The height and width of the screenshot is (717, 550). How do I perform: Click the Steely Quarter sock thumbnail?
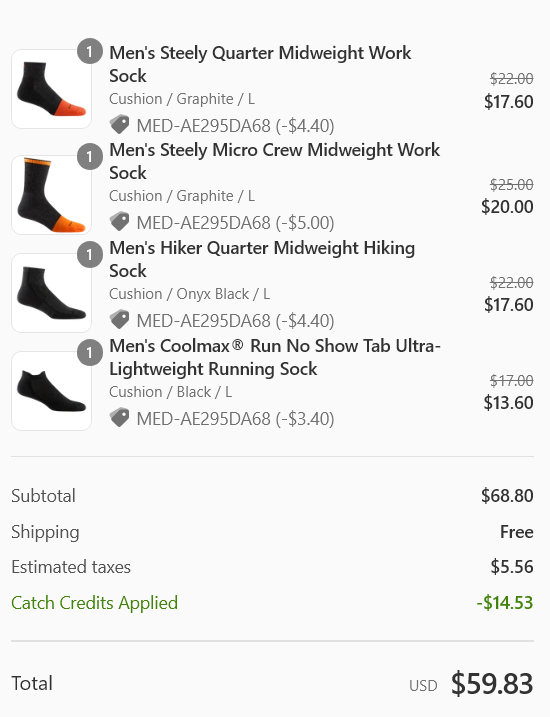pos(51,89)
